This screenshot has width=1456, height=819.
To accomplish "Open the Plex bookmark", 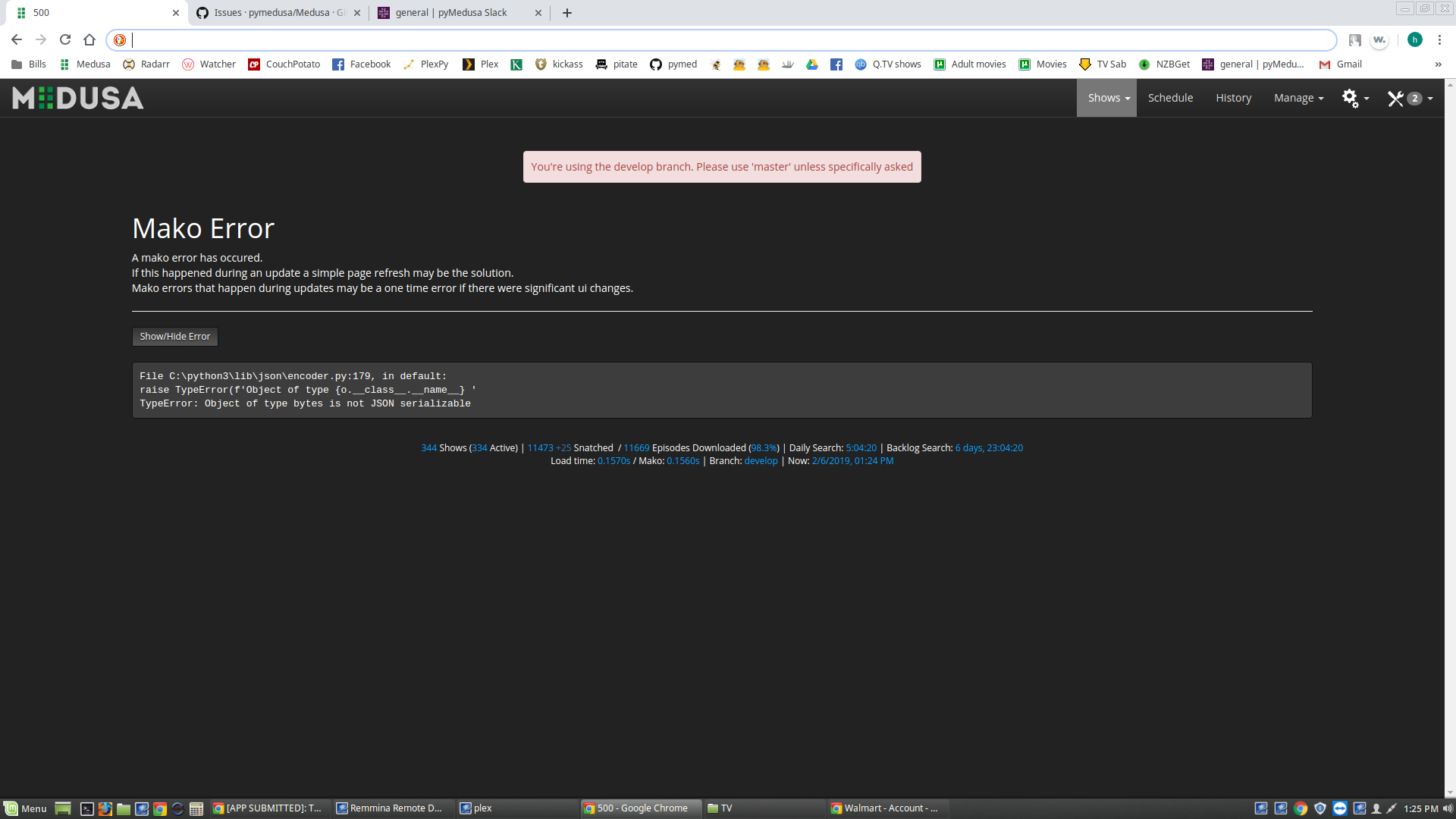I will click(480, 64).
